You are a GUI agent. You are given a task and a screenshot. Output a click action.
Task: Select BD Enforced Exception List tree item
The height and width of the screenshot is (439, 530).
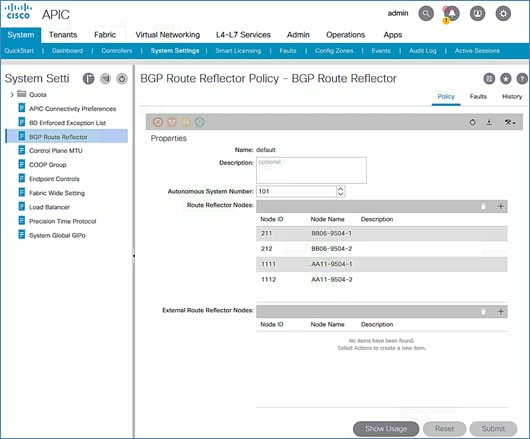(x=67, y=123)
